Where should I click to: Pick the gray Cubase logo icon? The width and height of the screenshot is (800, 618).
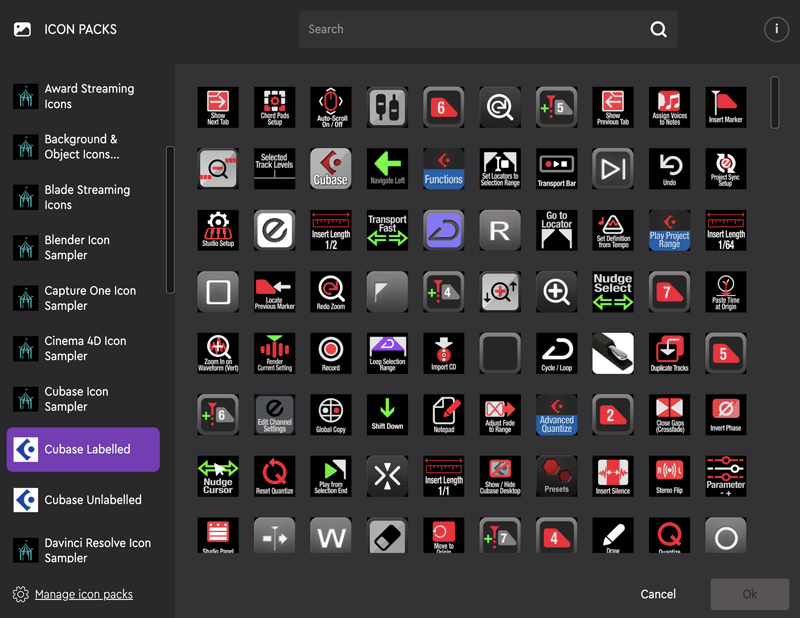pos(331,168)
